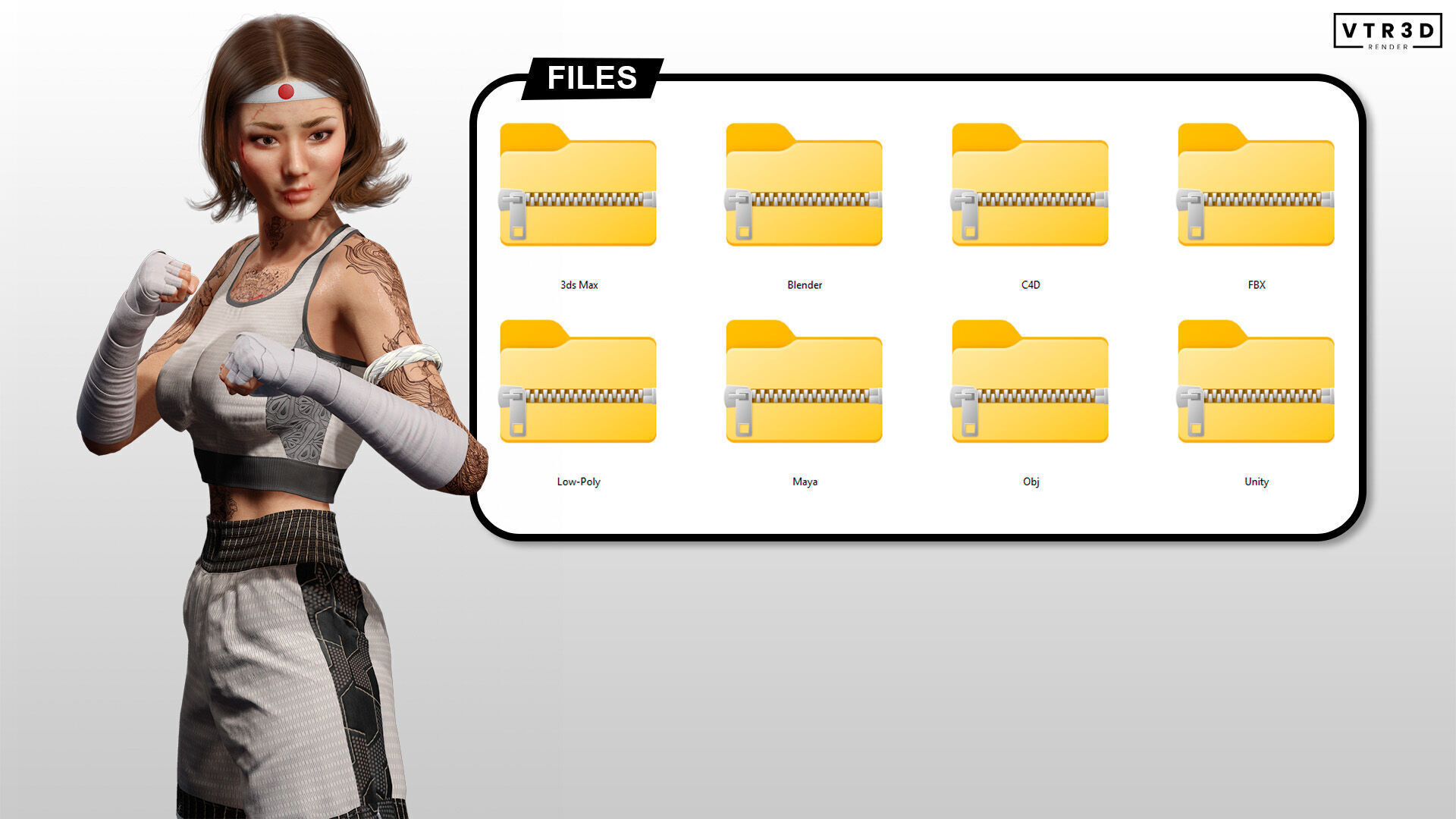Click the 'Unity' file name label
The width and height of the screenshot is (1456, 819).
click(1257, 482)
